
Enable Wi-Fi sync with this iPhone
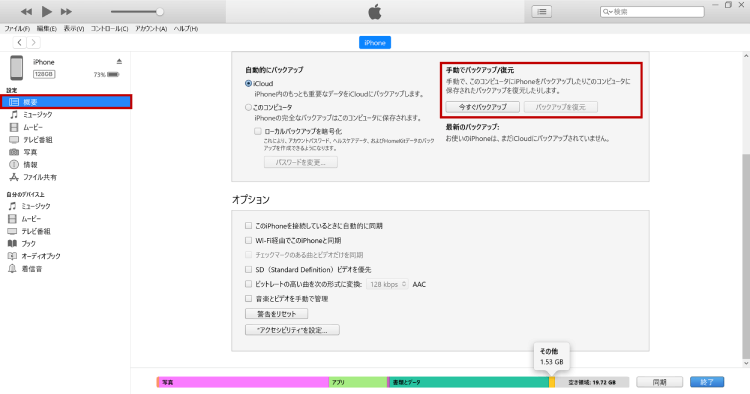pos(248,241)
